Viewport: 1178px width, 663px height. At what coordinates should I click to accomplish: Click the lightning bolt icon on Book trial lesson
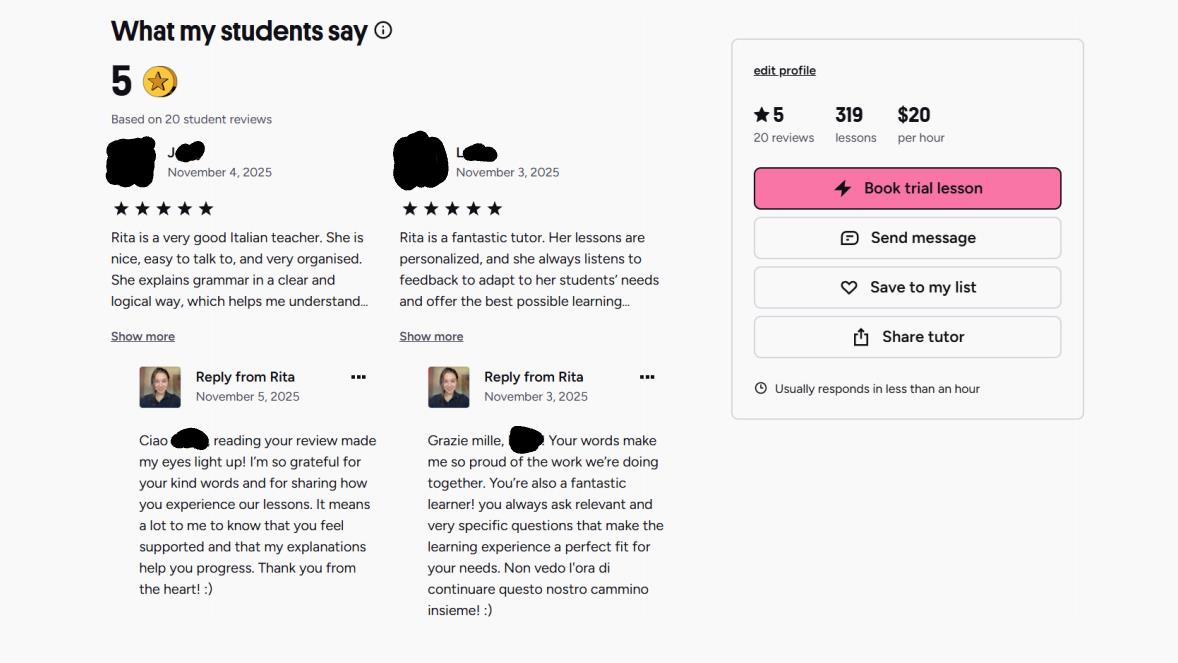tap(843, 188)
